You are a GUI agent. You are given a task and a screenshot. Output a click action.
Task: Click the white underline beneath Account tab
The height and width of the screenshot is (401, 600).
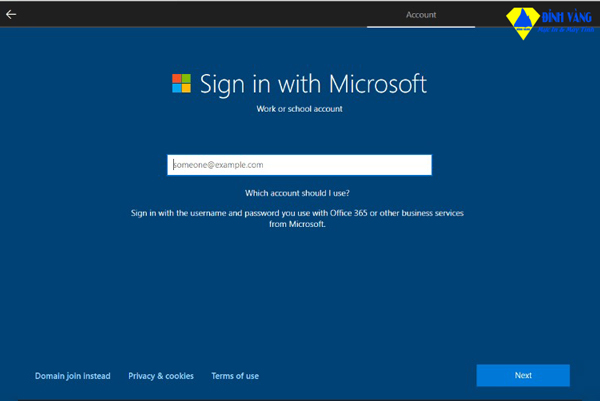click(420, 27)
